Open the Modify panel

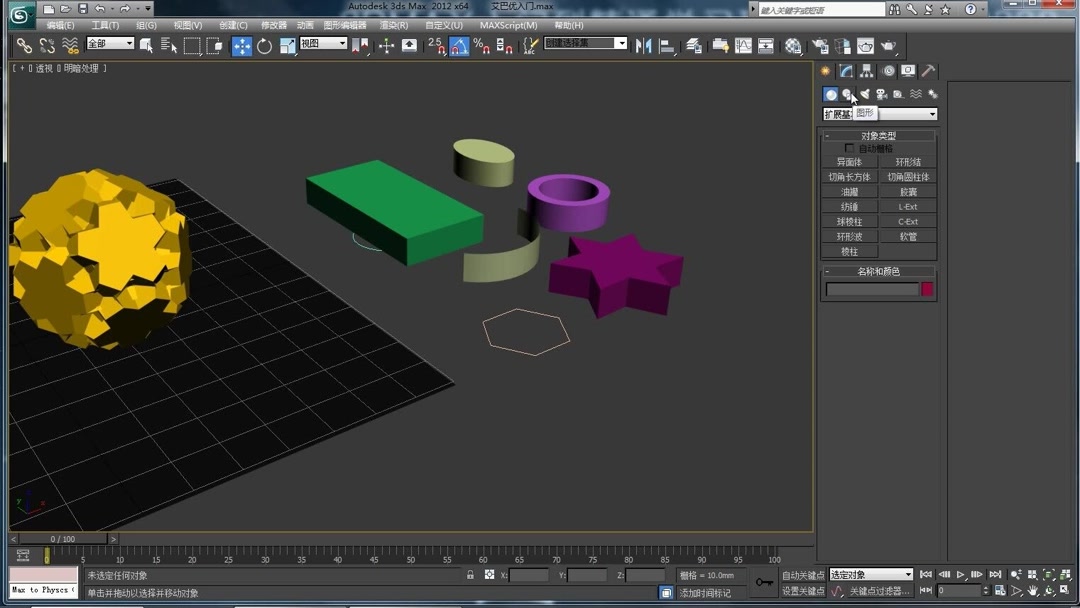[x=845, y=70]
